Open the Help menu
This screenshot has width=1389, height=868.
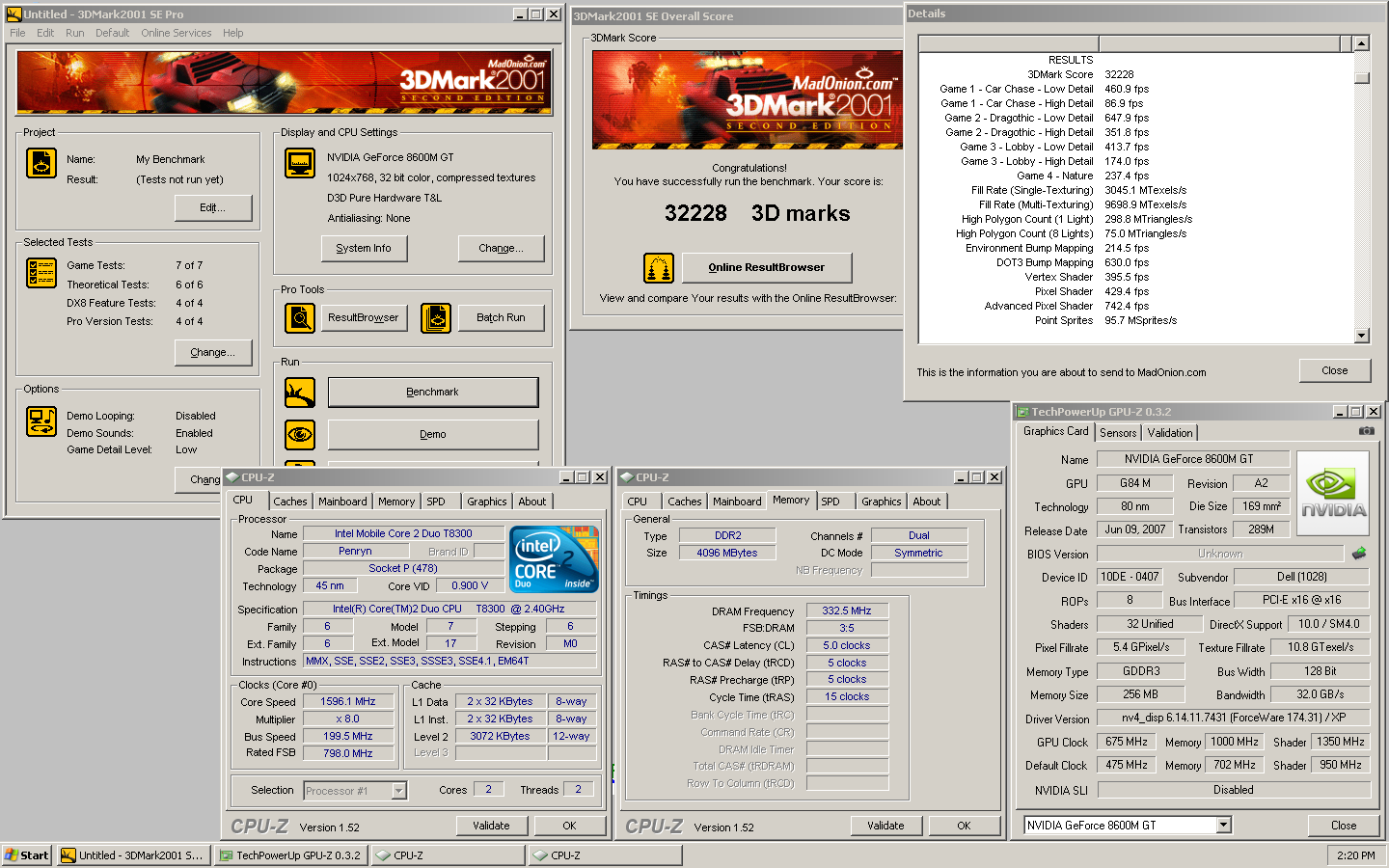point(232,33)
